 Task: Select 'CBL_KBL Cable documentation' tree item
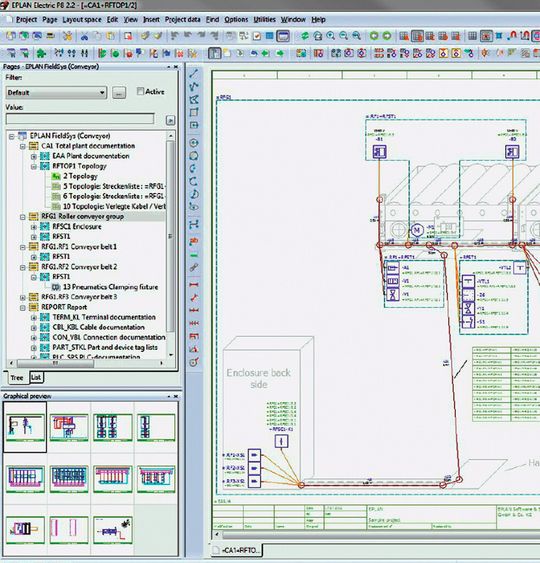(98, 327)
